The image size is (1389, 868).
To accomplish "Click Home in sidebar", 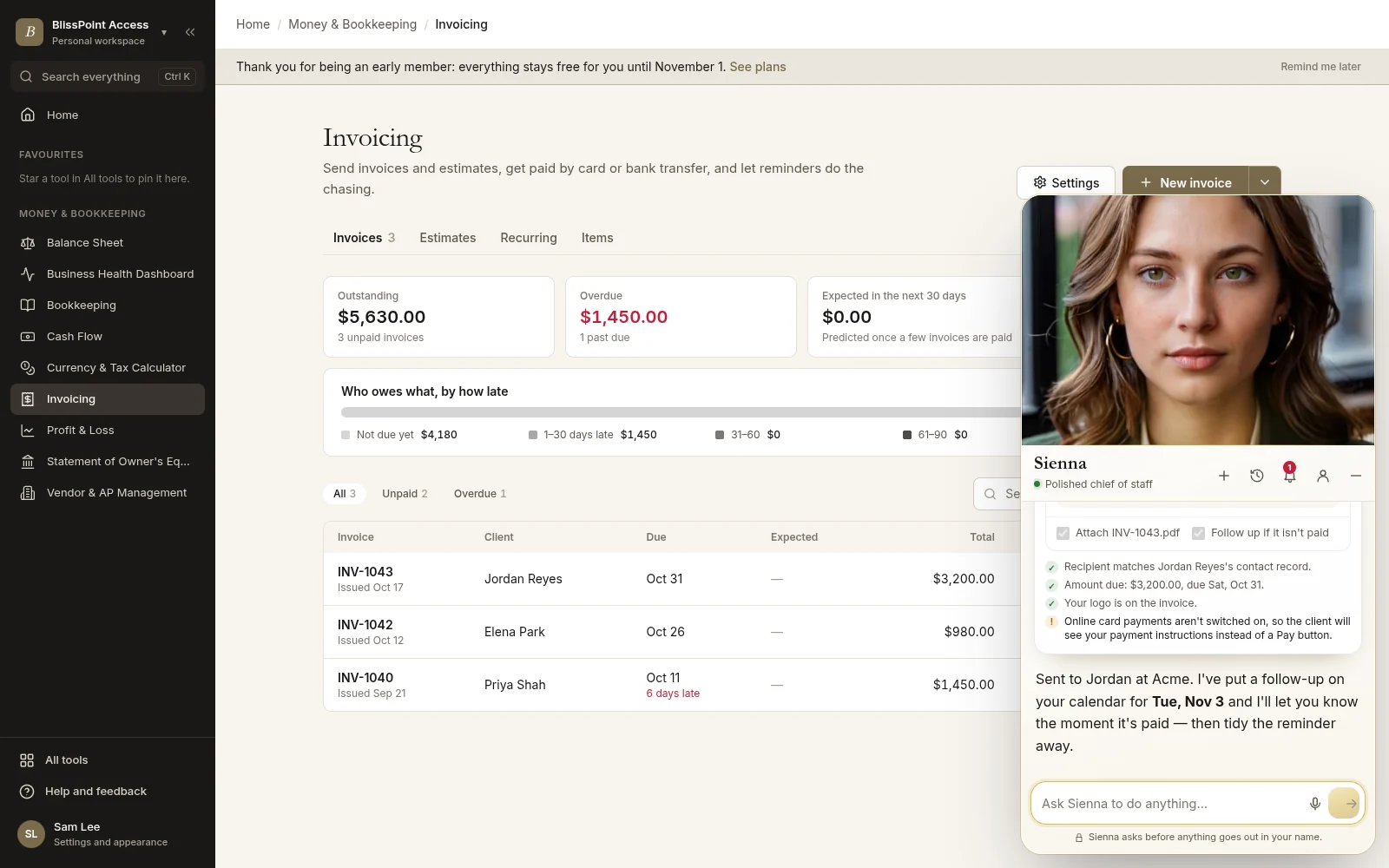I will click(x=108, y=115).
